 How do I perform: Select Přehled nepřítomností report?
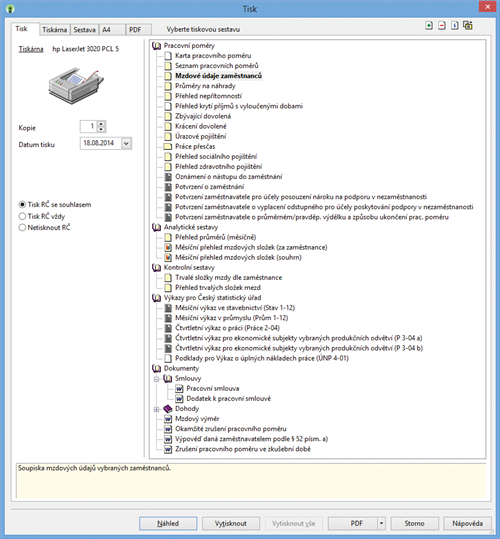(209, 96)
